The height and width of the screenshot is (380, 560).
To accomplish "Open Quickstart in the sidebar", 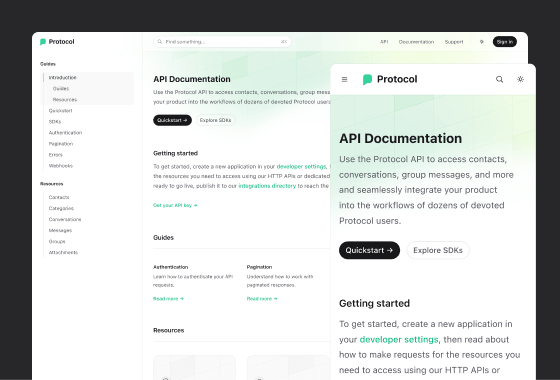I will coord(60,111).
